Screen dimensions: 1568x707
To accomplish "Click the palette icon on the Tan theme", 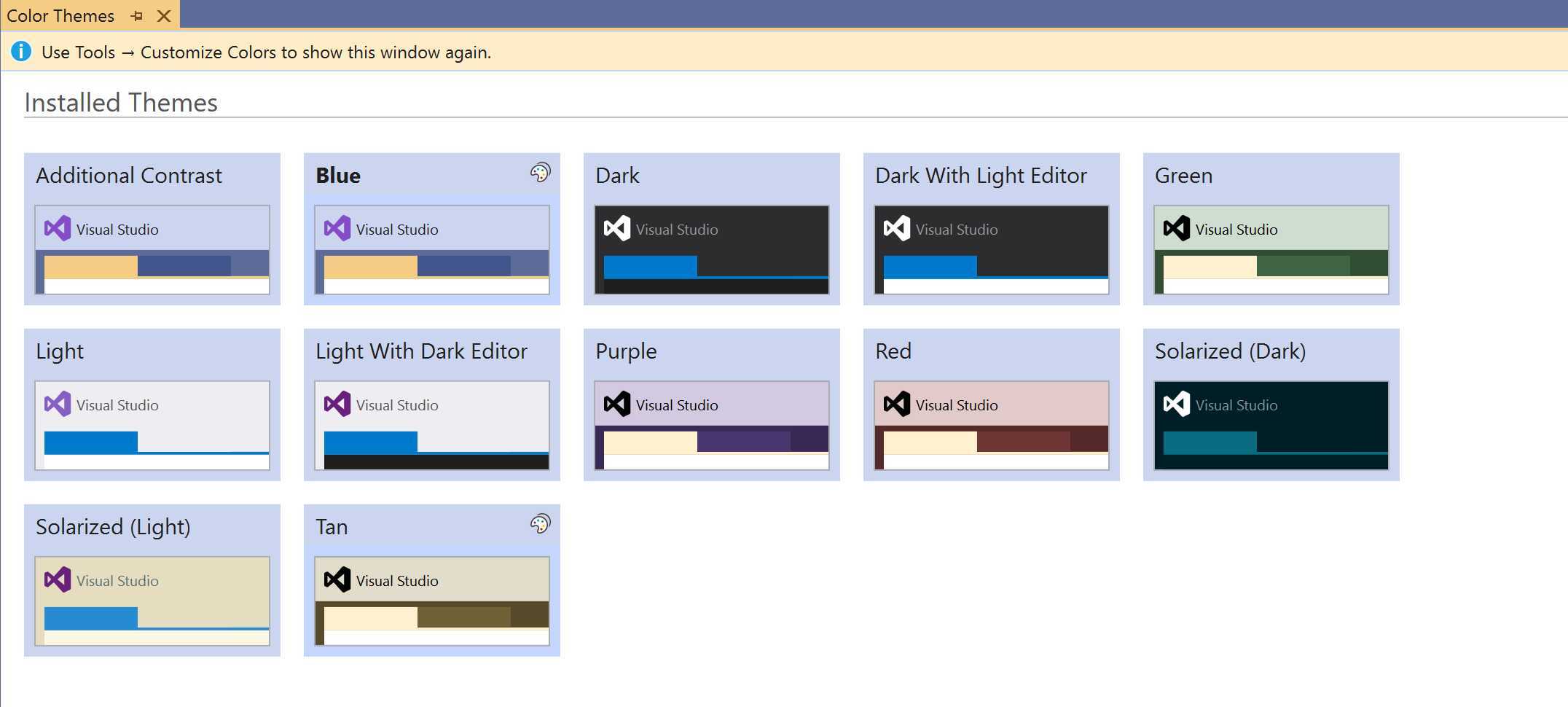I will pos(540,523).
